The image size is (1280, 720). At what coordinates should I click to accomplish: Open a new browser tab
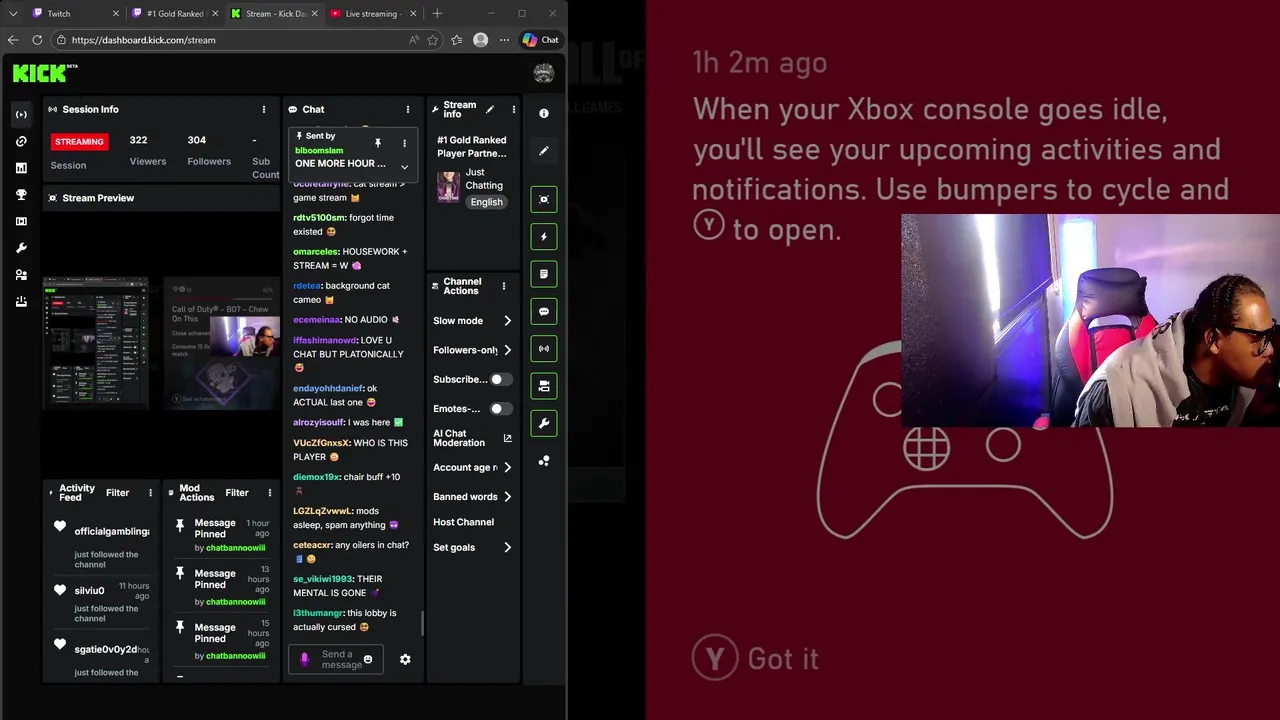coord(437,14)
